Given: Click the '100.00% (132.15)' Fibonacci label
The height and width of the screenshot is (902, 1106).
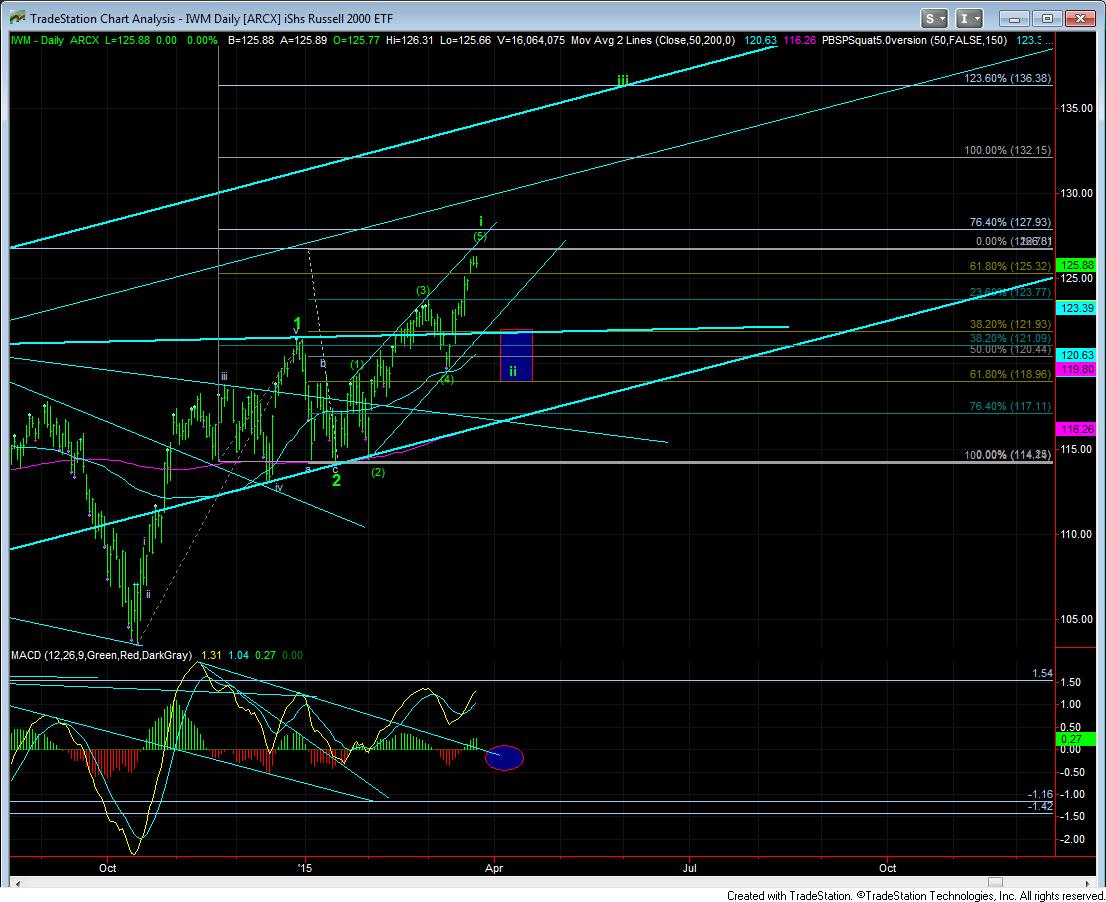Looking at the screenshot, I should [1008, 150].
